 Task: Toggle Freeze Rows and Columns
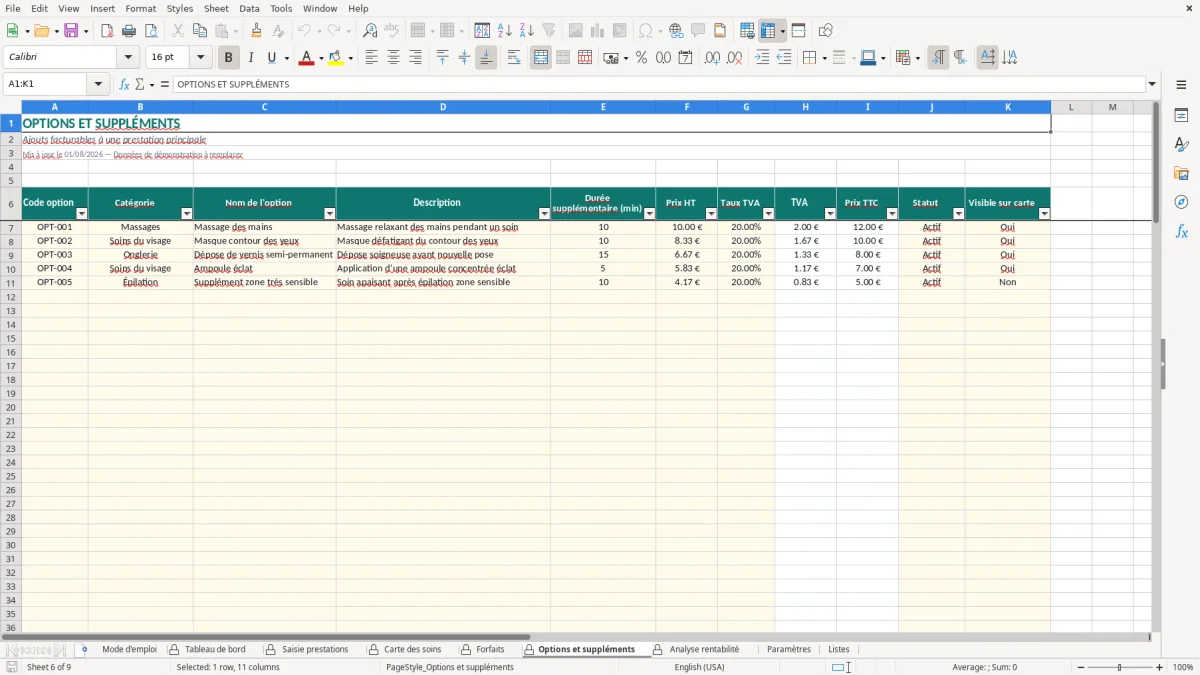(x=767, y=31)
